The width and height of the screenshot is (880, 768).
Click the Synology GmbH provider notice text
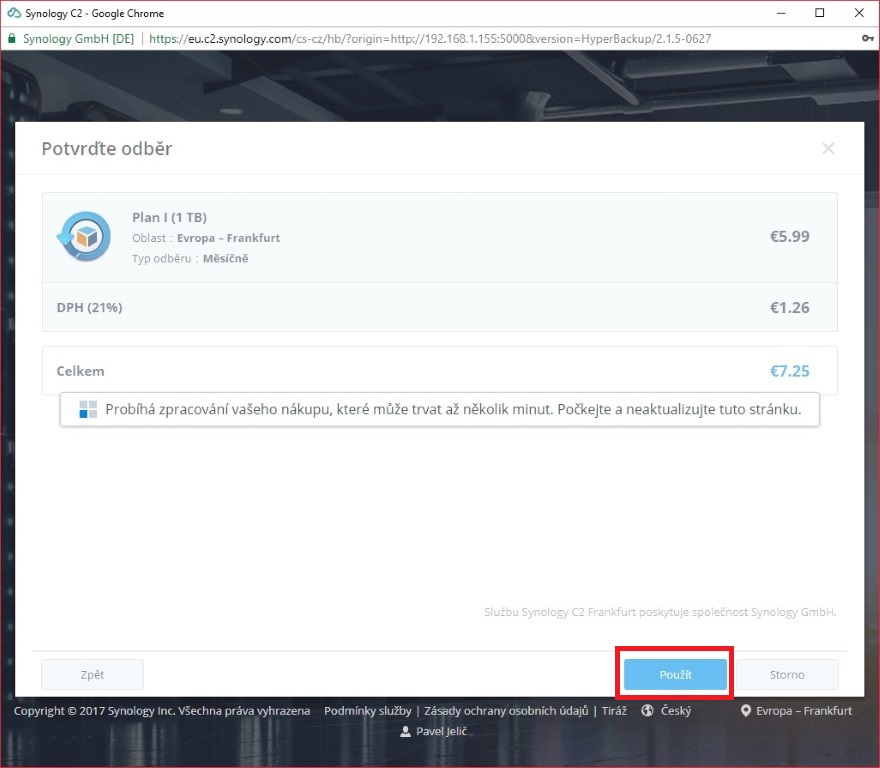click(x=660, y=612)
